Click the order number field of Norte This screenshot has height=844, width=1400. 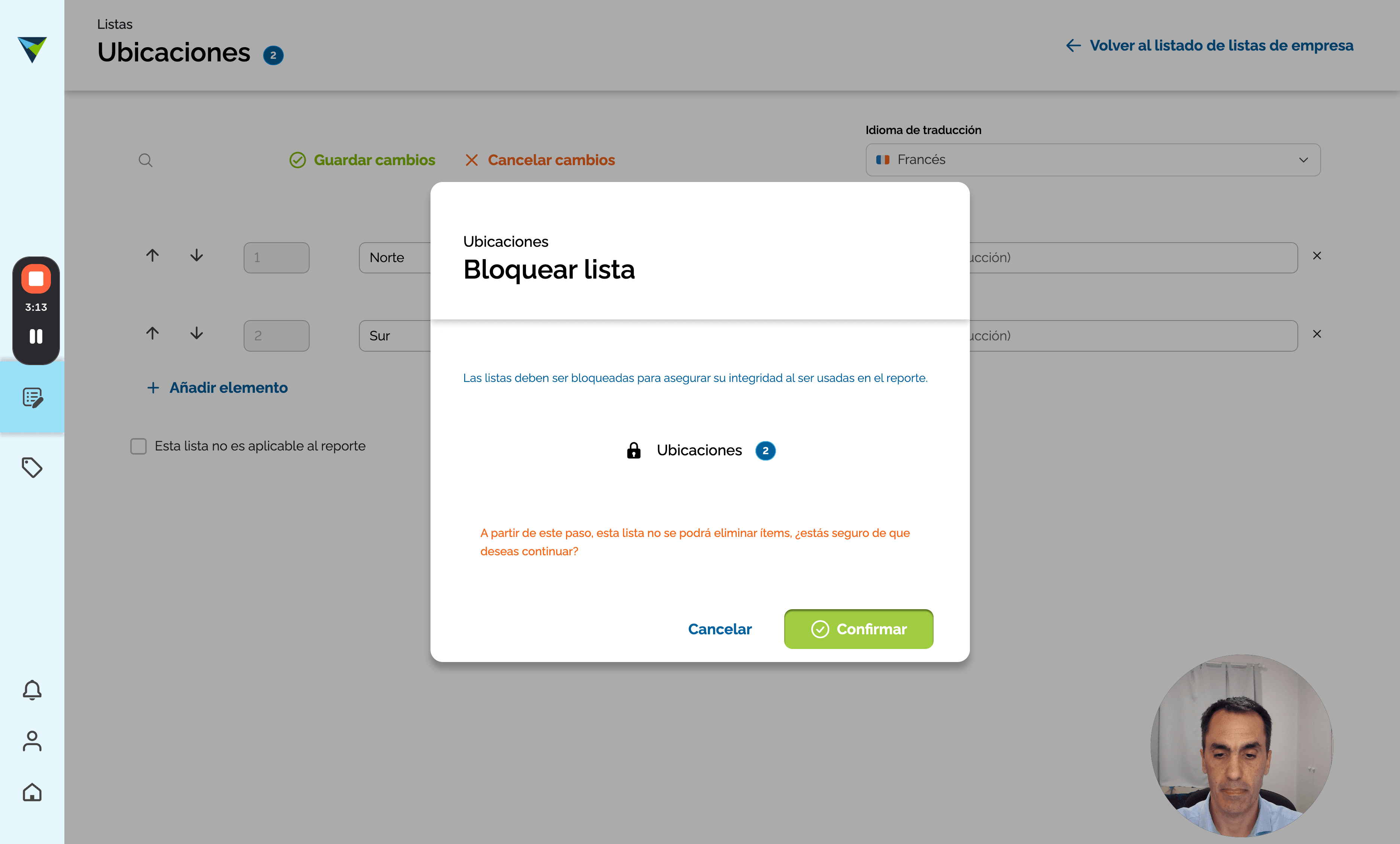pos(277,258)
